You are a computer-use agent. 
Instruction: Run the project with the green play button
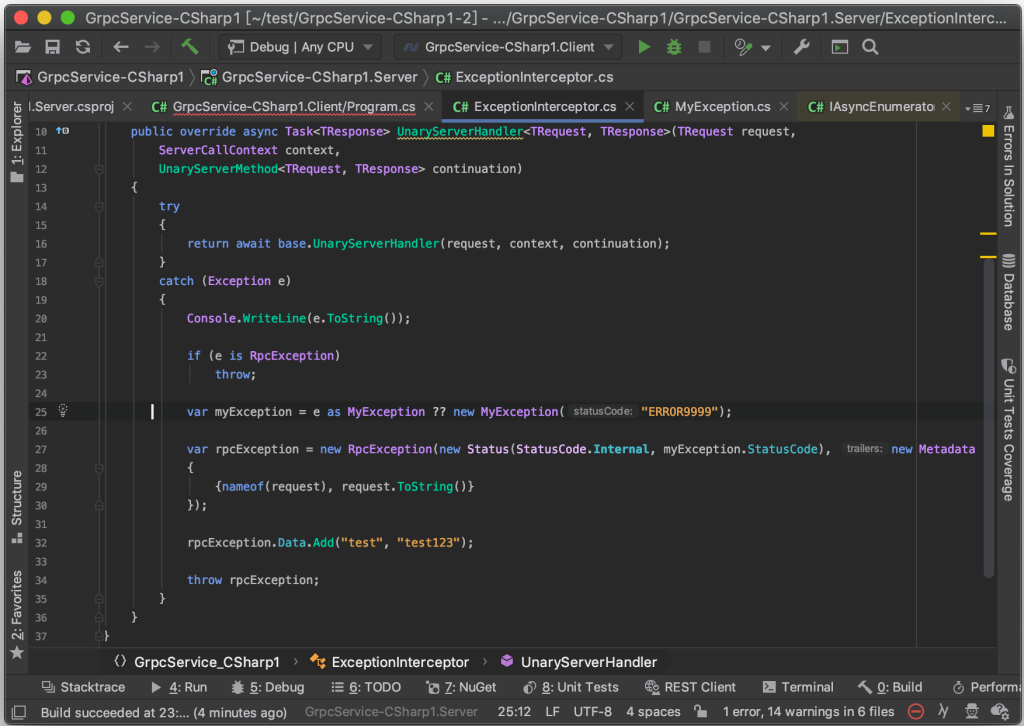(644, 47)
